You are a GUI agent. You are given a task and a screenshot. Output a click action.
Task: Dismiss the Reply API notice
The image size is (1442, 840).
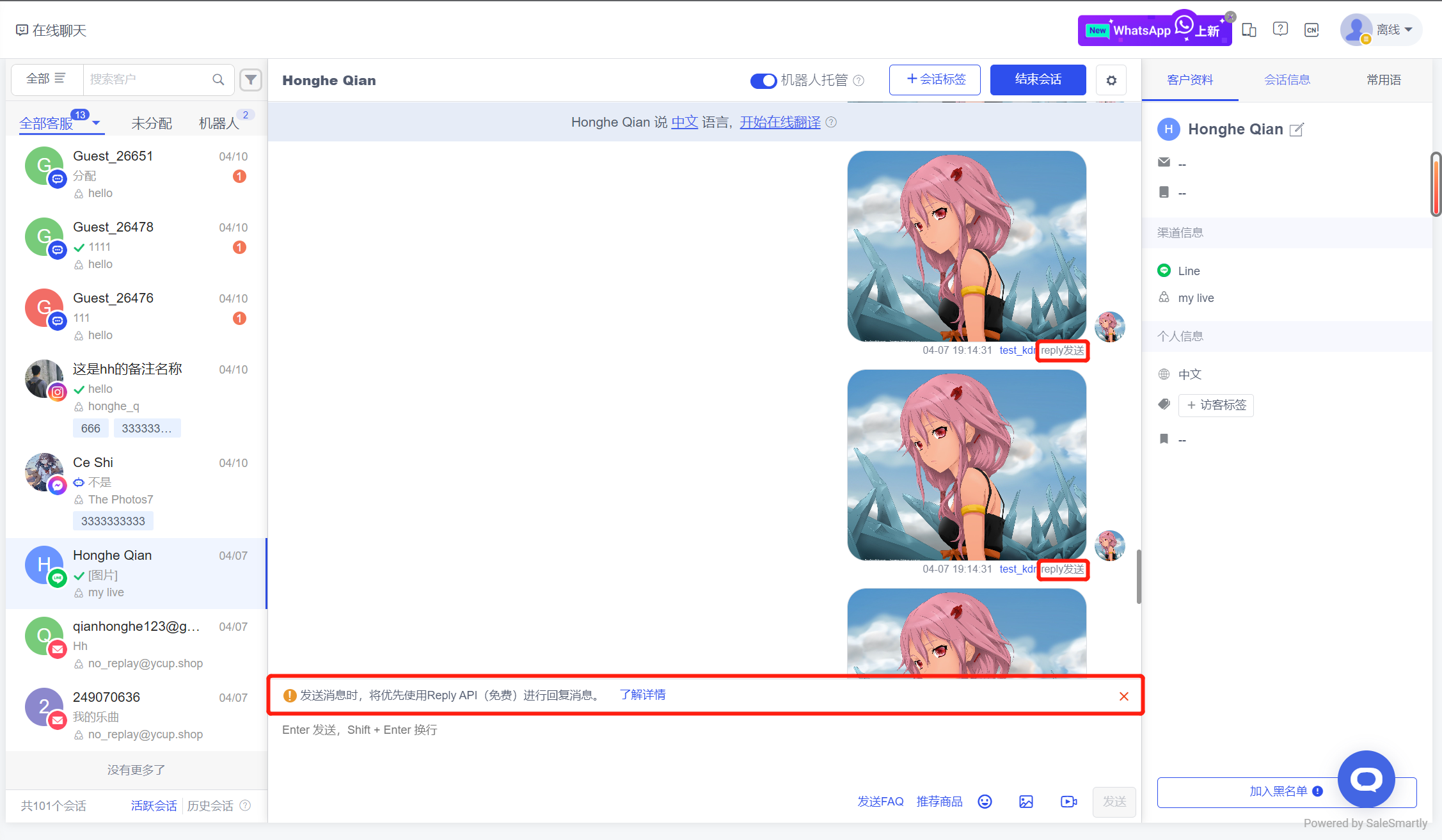point(1124,696)
